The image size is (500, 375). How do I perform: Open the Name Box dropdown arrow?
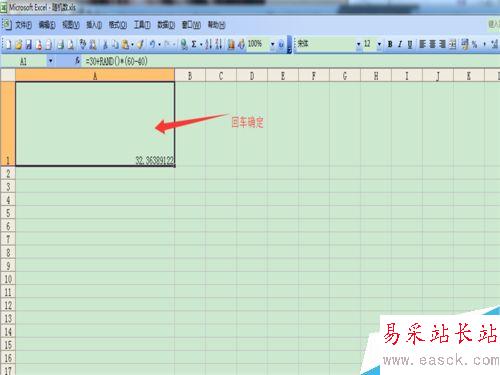50,61
